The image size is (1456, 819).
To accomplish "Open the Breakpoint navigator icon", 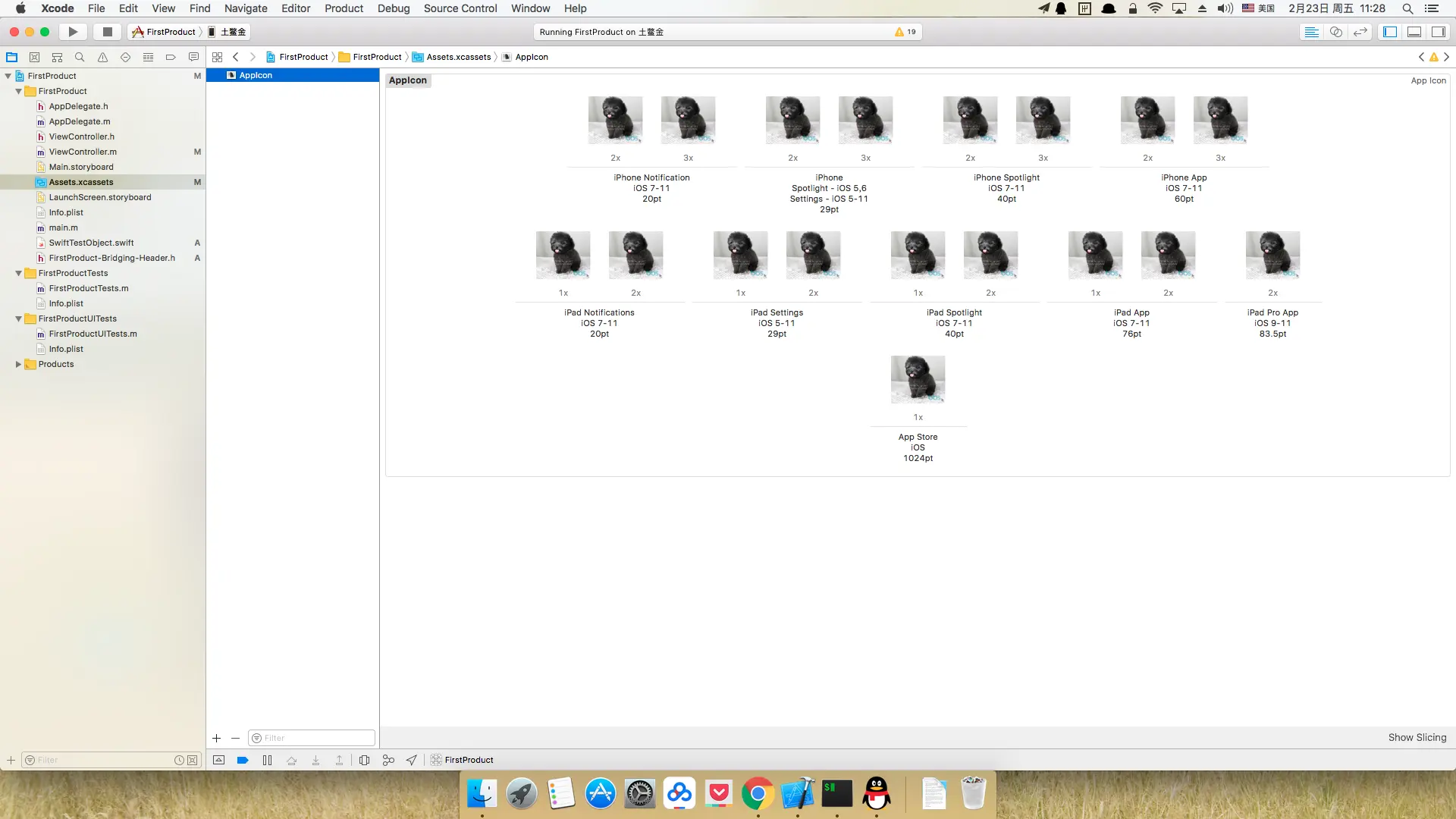I will click(171, 57).
